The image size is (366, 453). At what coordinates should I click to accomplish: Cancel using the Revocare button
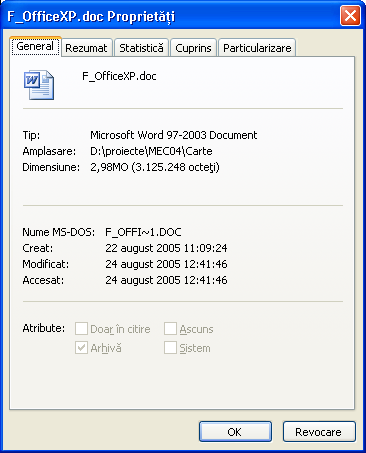point(319,432)
